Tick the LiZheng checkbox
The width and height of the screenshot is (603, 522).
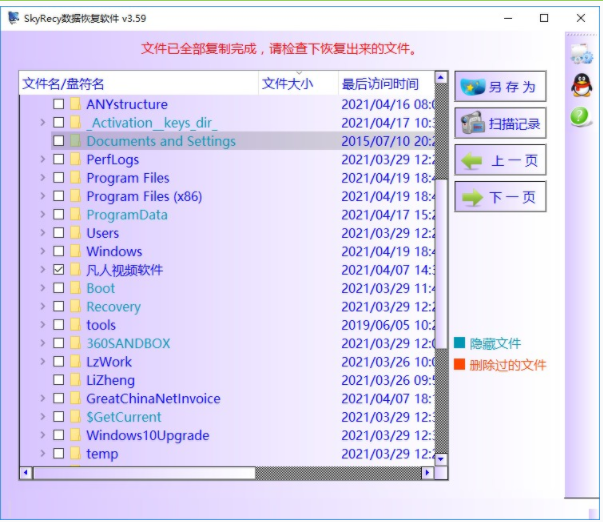[x=58, y=380]
